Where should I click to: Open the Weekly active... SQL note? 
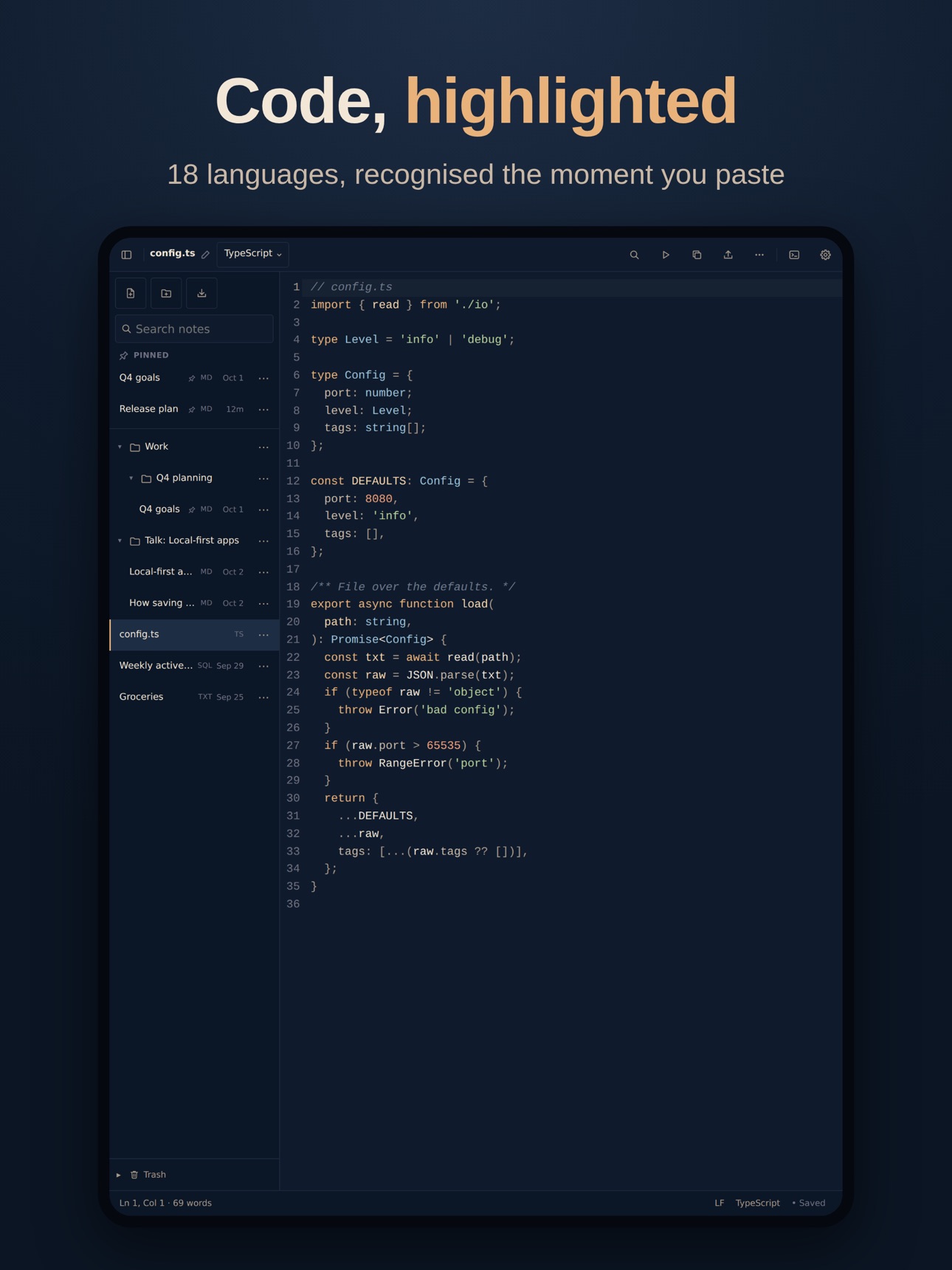point(194,665)
